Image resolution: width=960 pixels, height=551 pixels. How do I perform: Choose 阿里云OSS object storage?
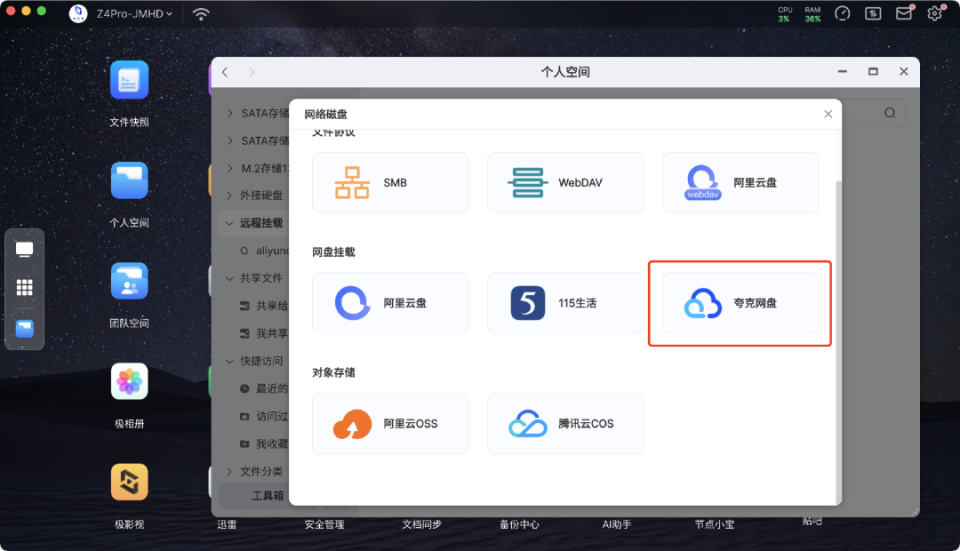pyautogui.click(x=391, y=424)
